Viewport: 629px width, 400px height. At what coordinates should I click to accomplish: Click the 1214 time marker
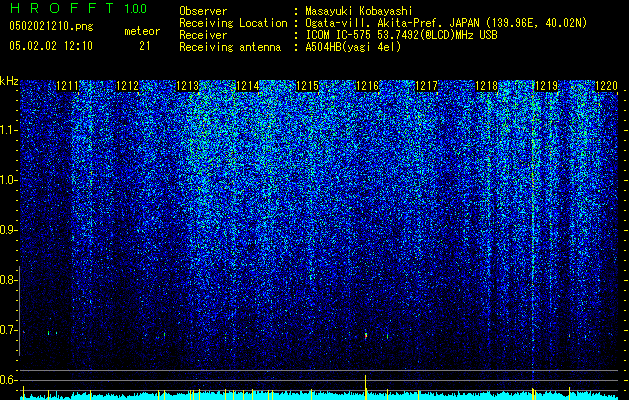pyautogui.click(x=247, y=86)
